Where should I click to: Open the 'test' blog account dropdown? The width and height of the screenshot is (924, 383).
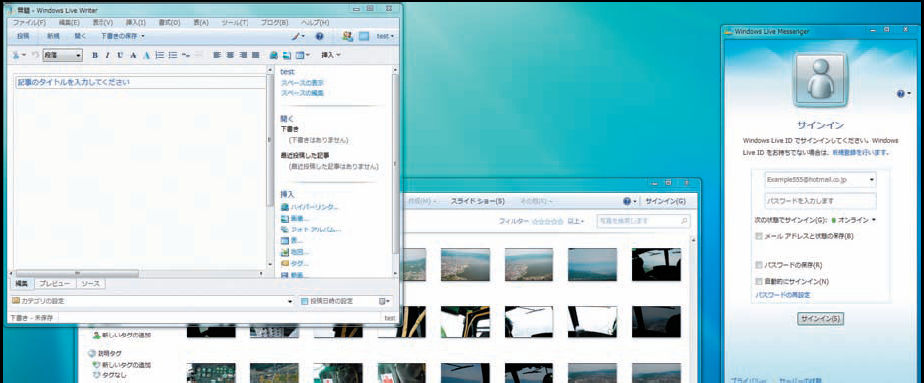pyautogui.click(x=385, y=37)
